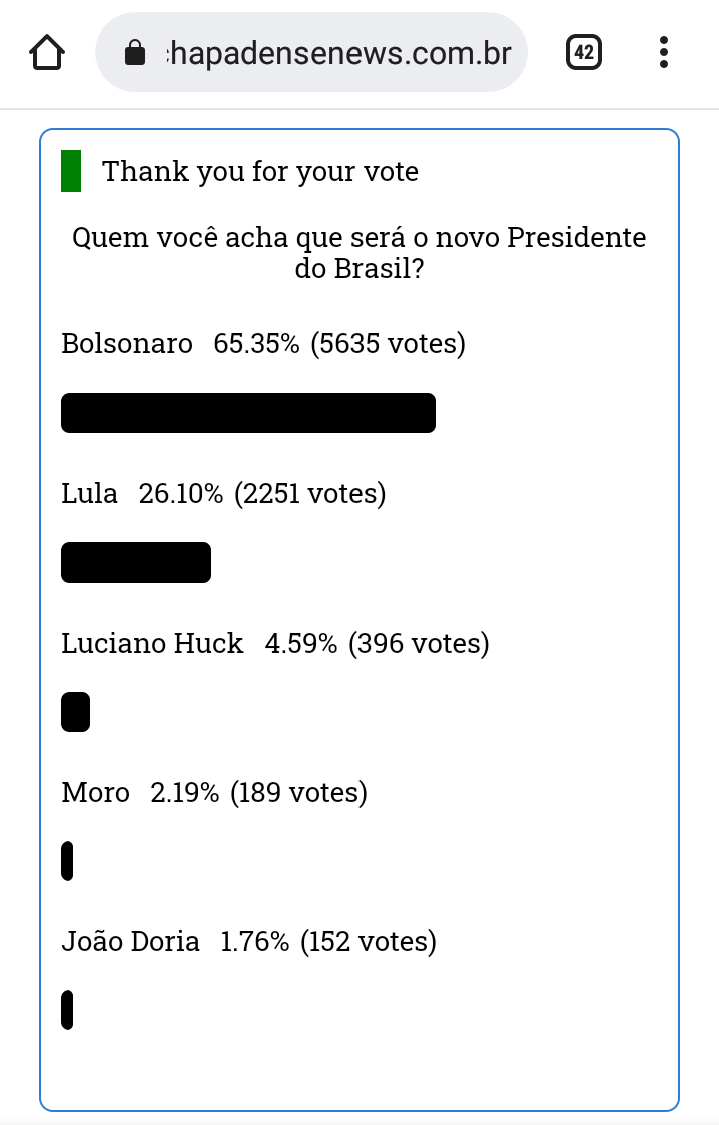Screen dimensions: 719x1125
Task: Click the 'Thank you for your vote' message
Action: 260,171
